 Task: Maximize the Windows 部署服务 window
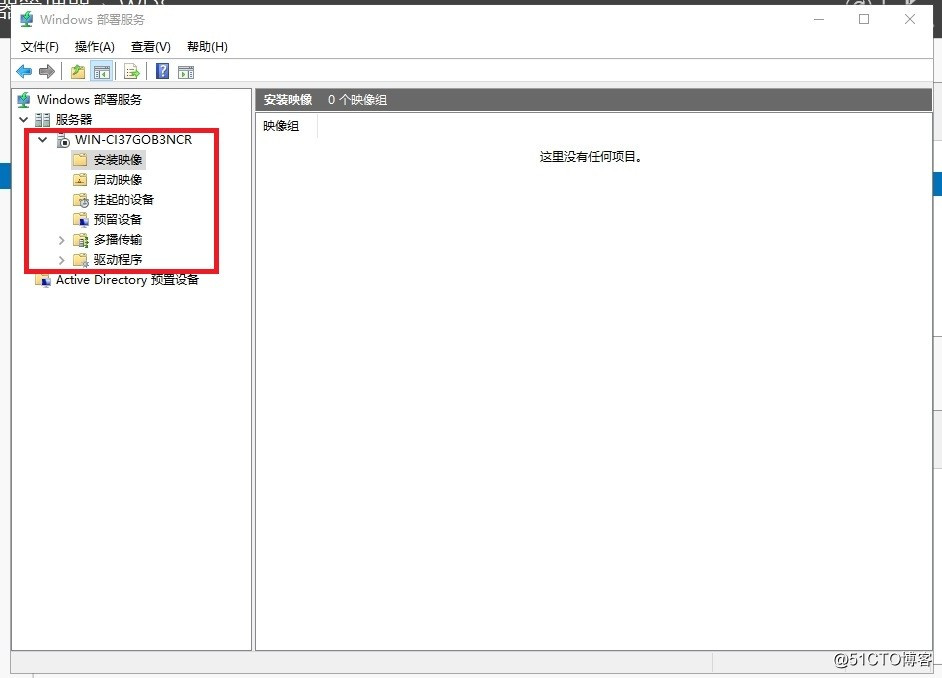click(x=864, y=19)
